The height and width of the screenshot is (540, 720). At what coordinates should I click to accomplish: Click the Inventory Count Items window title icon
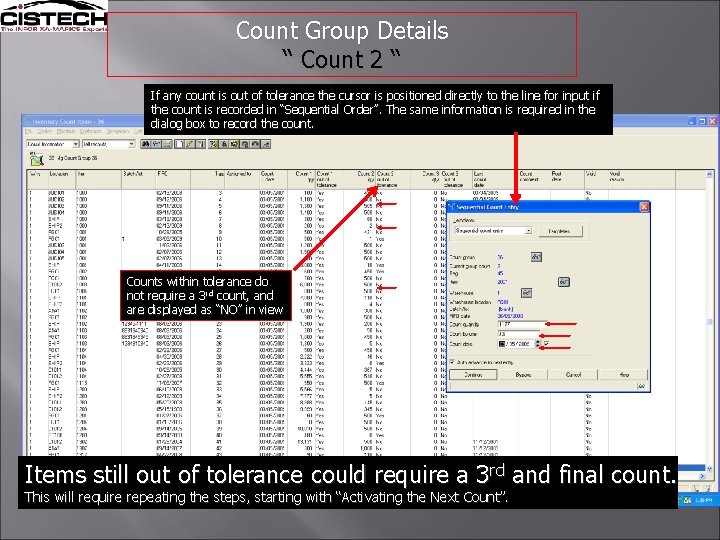point(27,121)
